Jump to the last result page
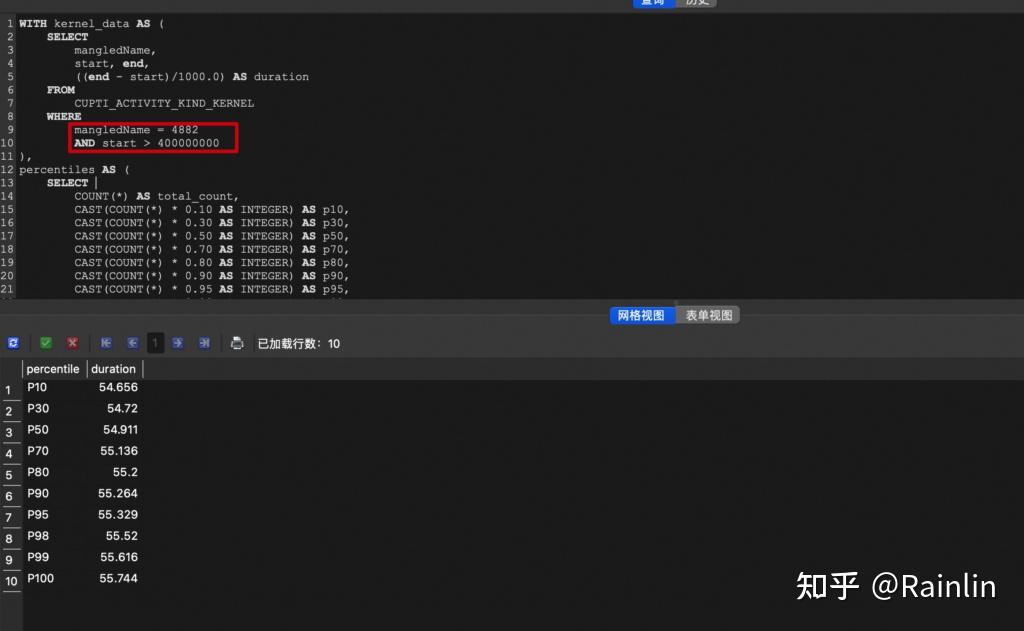Viewport: 1024px width, 631px height. click(204, 342)
